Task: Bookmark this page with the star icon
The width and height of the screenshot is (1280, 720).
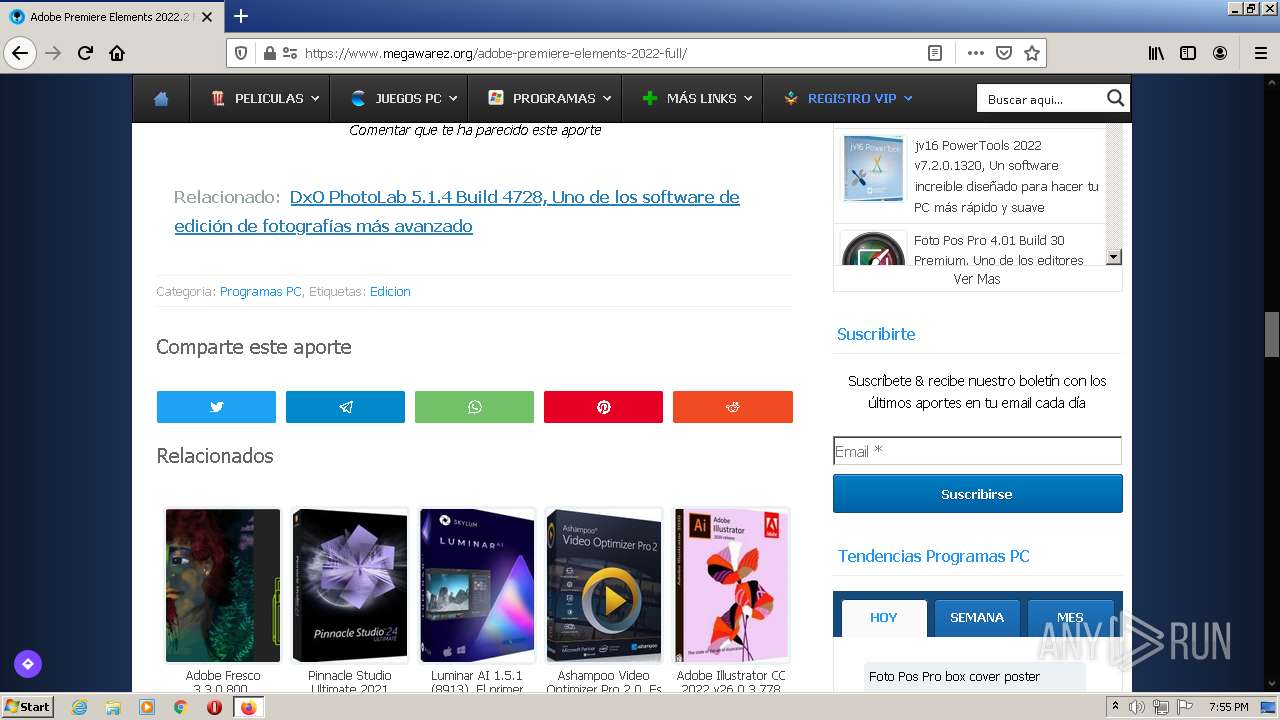Action: point(1032,53)
